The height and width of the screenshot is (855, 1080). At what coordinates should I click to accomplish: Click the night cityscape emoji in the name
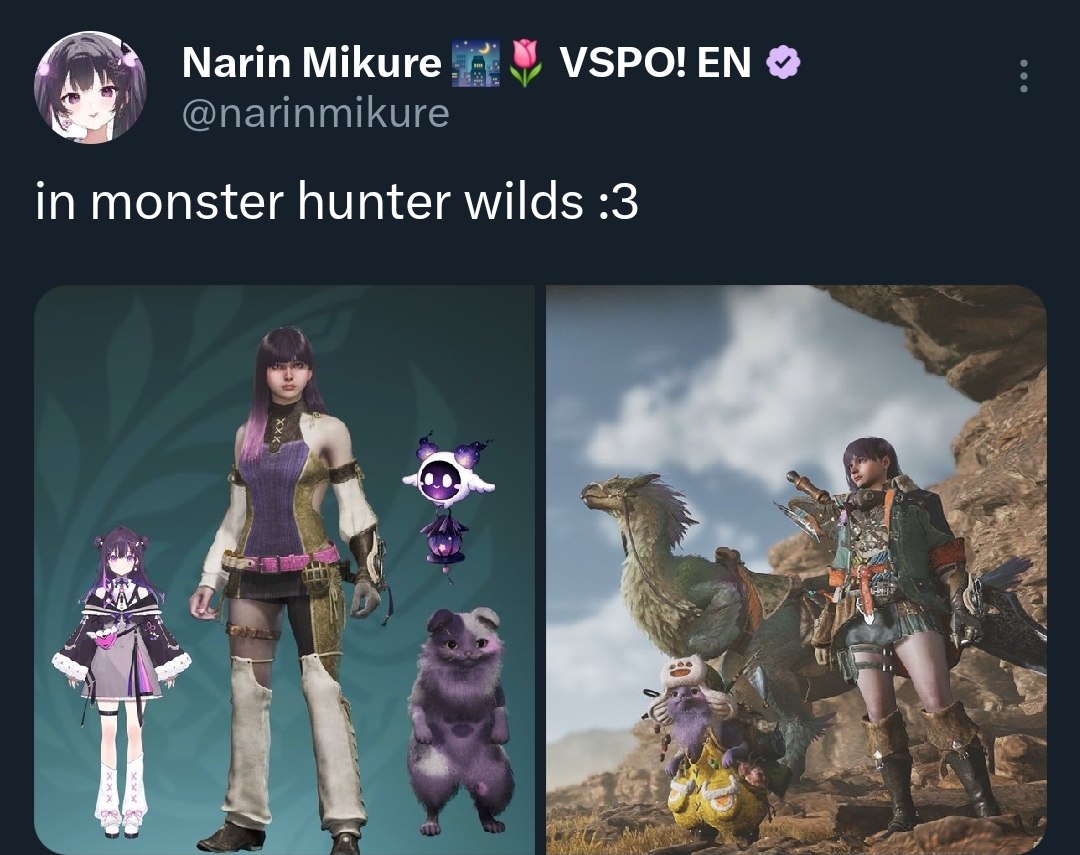coord(475,63)
